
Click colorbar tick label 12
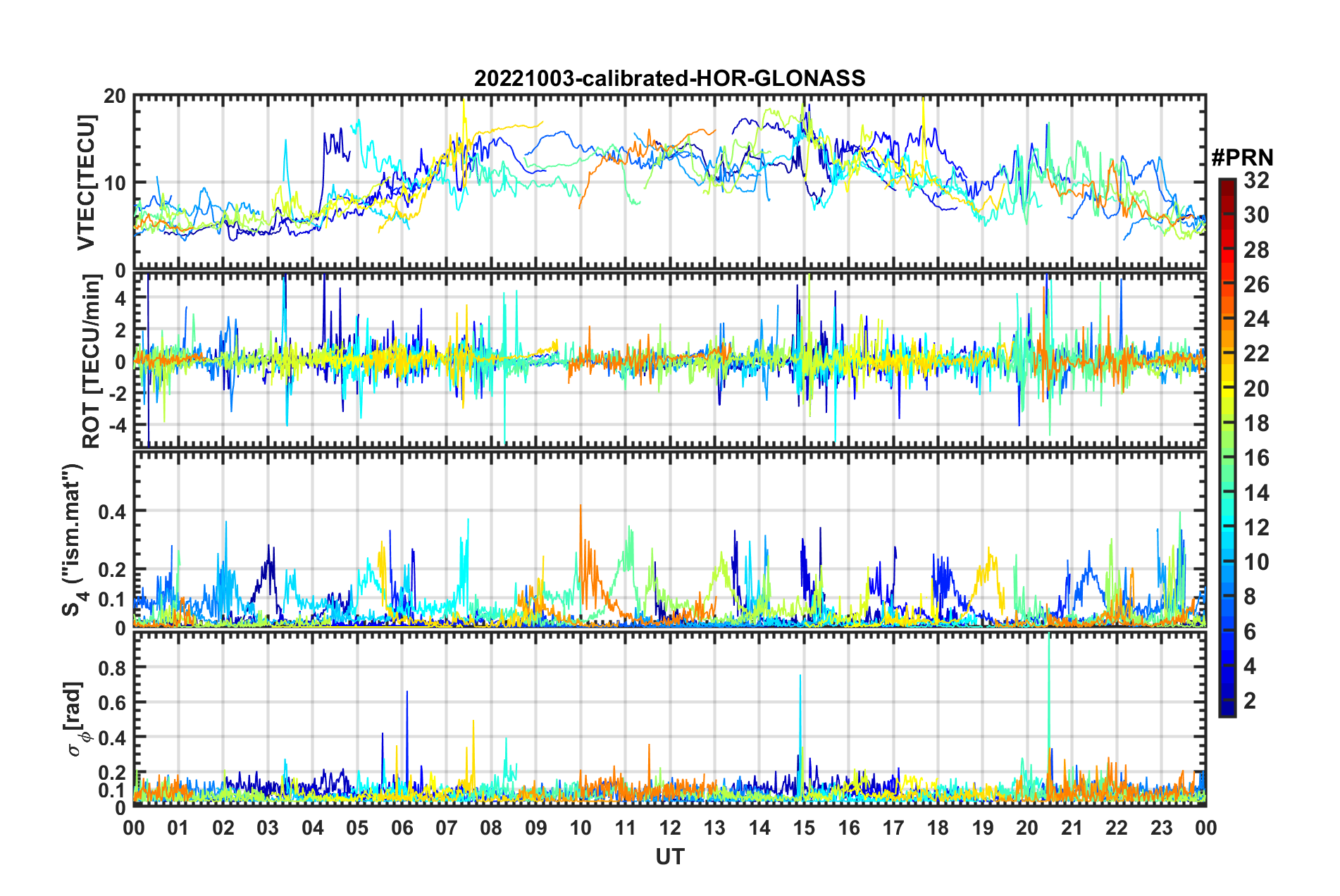(x=1255, y=528)
